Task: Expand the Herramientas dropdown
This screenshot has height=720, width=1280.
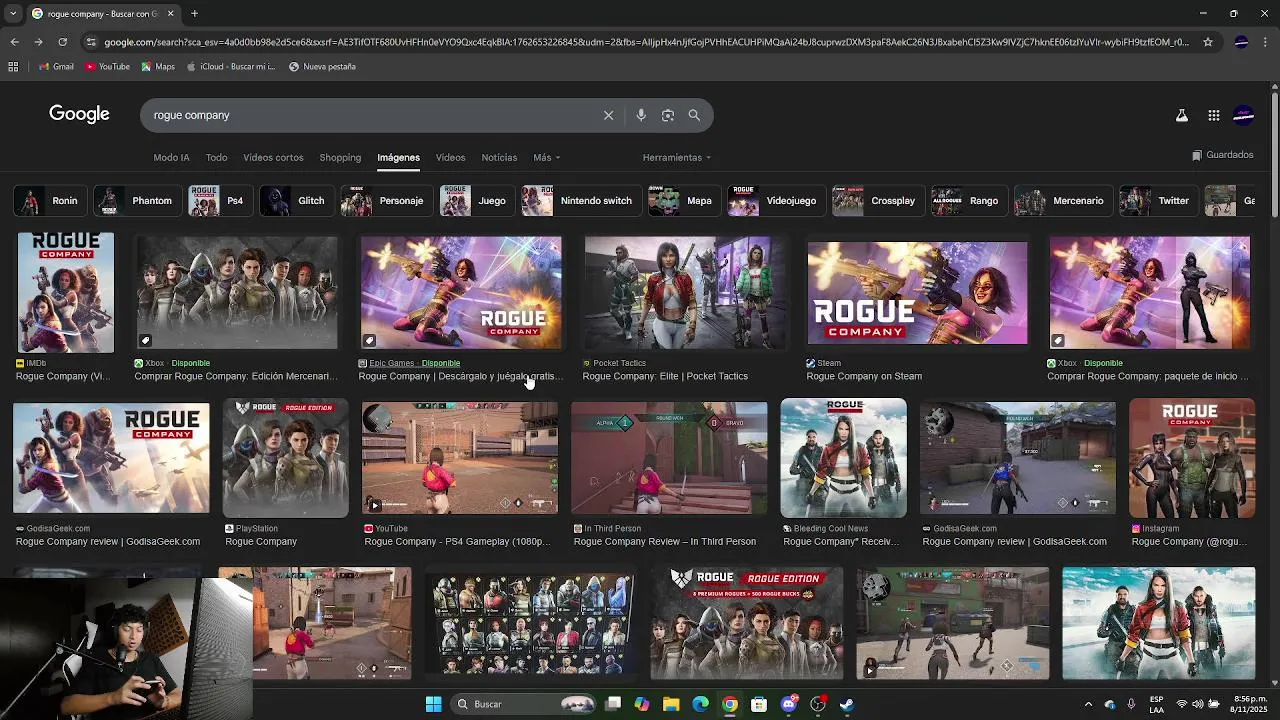Action: [677, 157]
